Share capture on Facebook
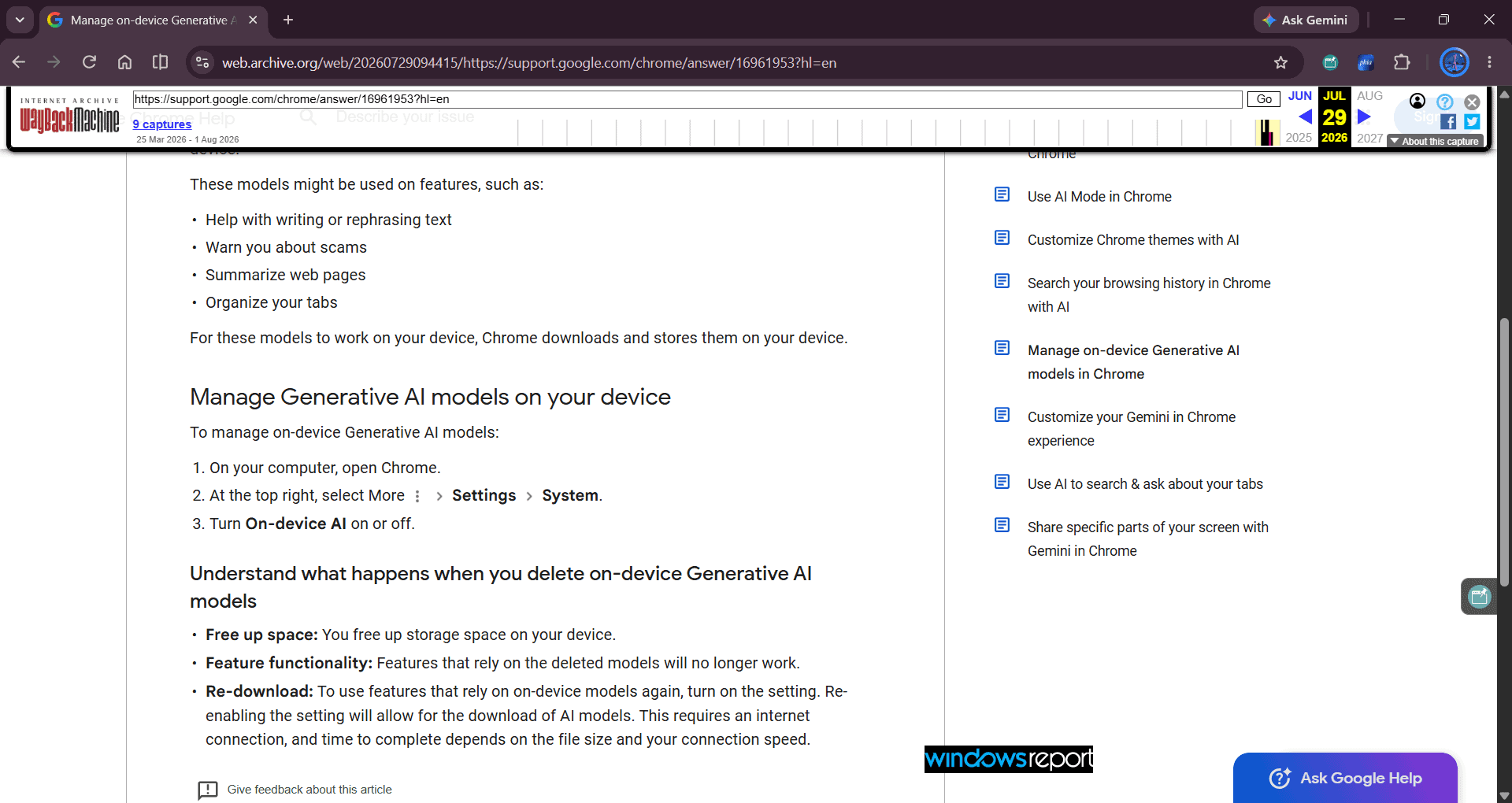1512x803 pixels. click(x=1448, y=121)
